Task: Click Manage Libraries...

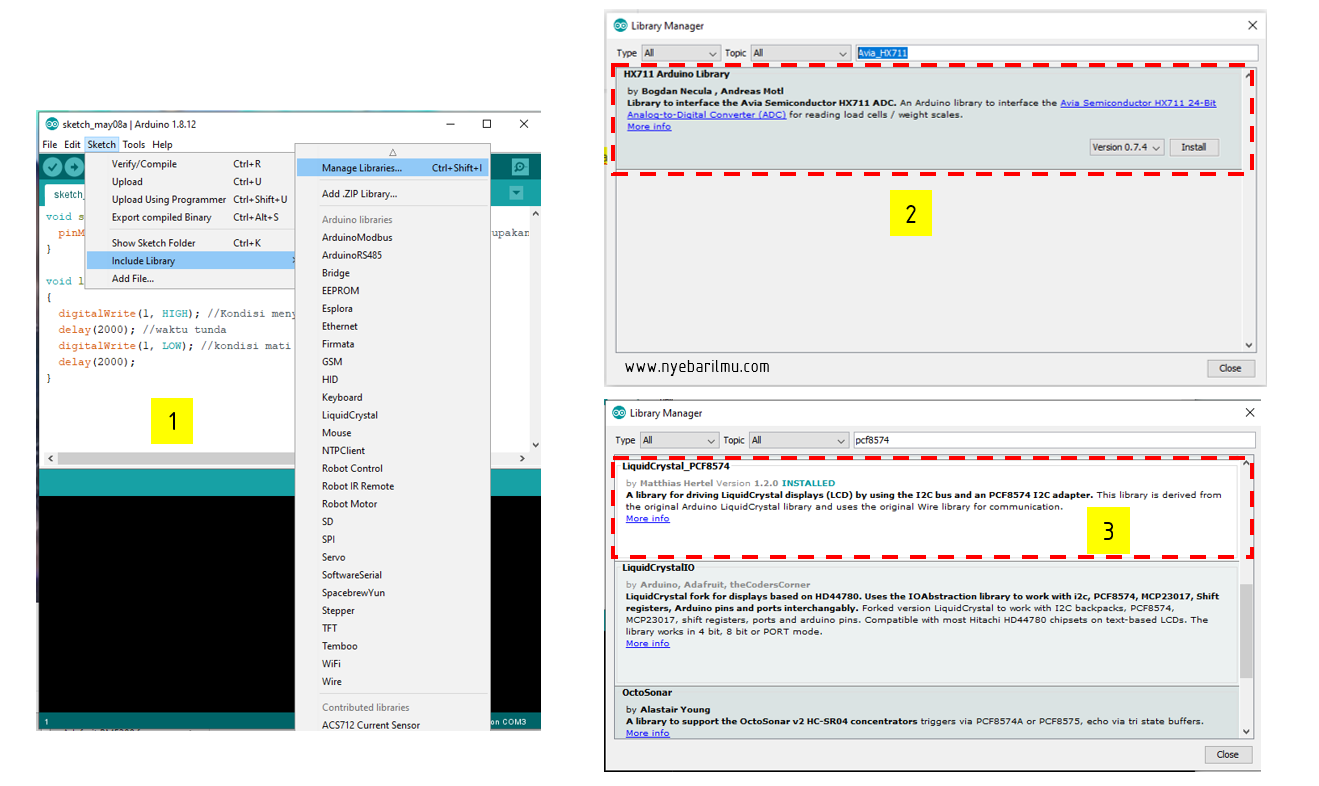Action: pos(392,168)
